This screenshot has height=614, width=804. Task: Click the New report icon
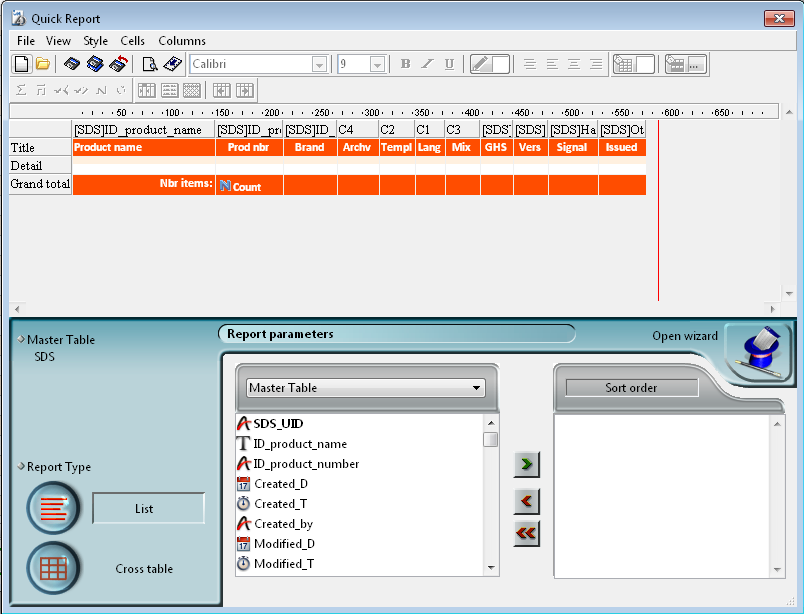(x=22, y=64)
